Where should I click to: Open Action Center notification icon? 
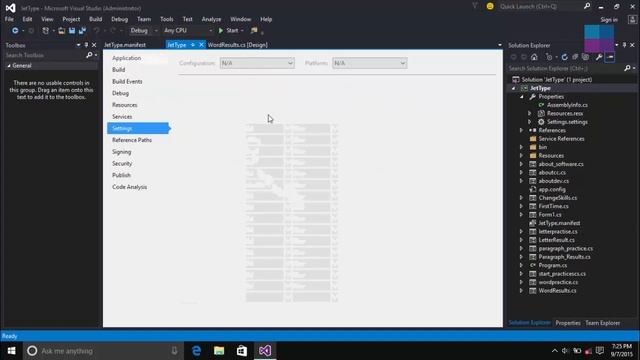coord(600,351)
